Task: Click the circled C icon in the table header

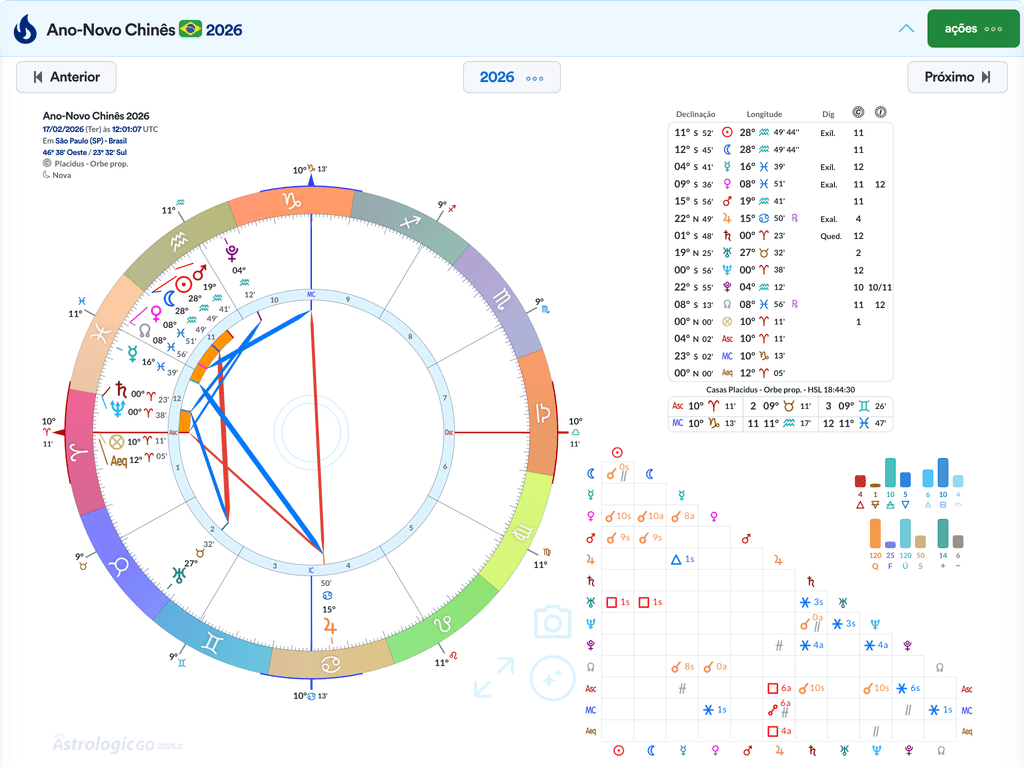Action: (858, 112)
